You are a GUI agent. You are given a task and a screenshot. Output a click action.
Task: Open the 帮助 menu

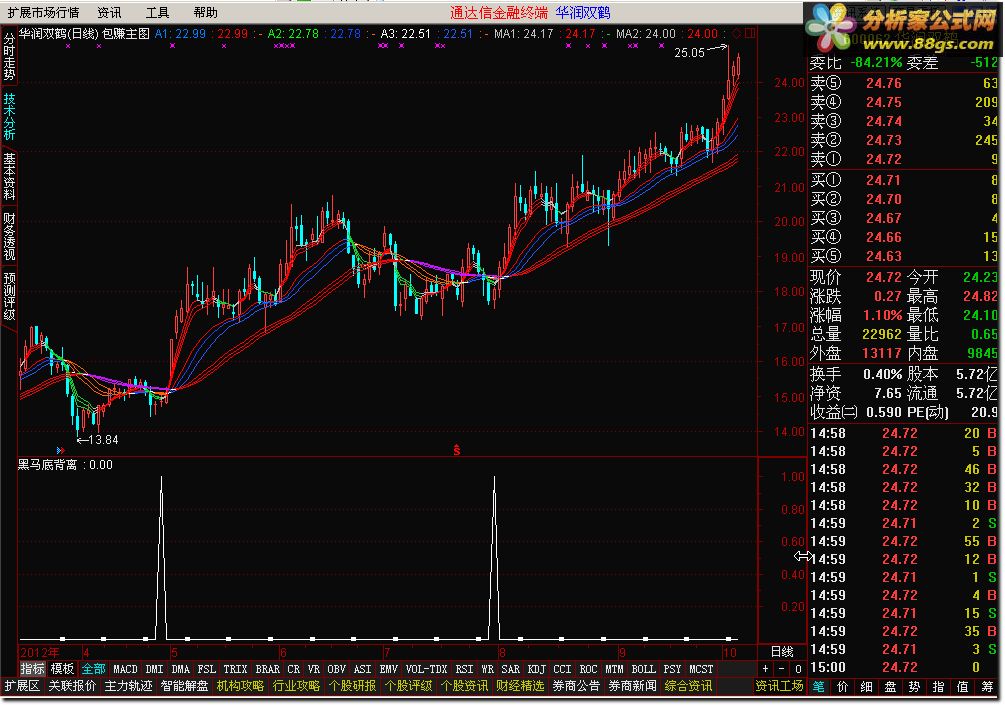click(205, 12)
